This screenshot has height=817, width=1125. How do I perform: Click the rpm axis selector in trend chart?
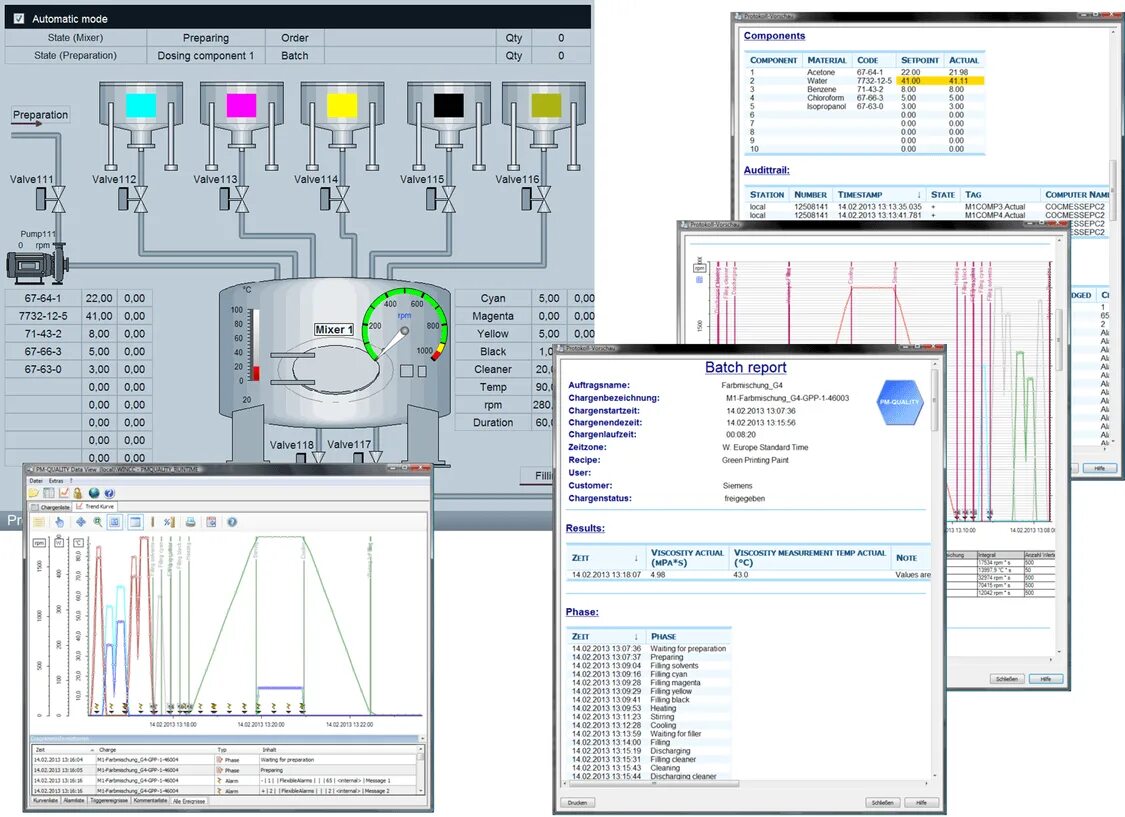coord(39,542)
